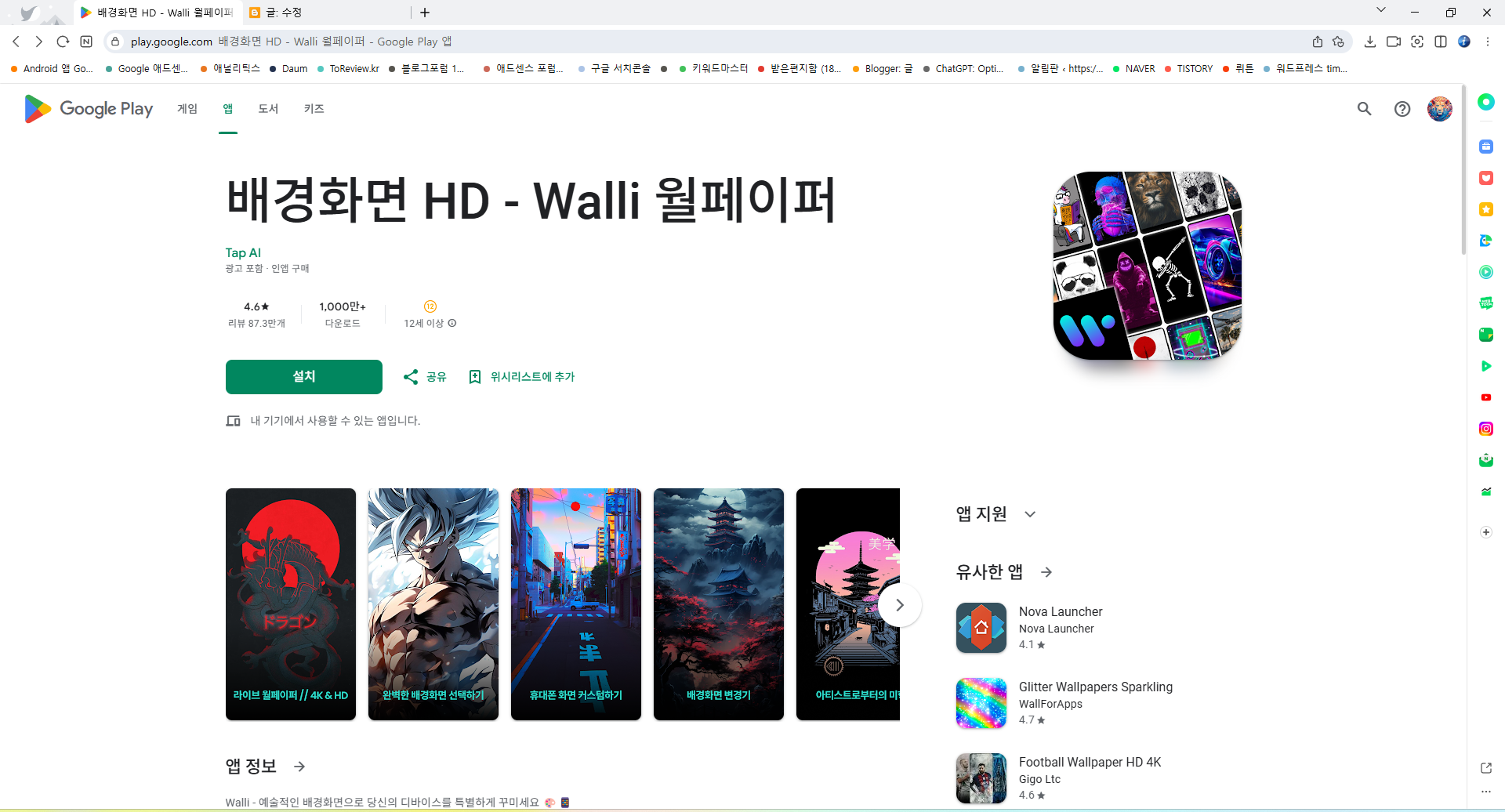
Task: Open a new browser tab with plus button
Action: pyautogui.click(x=425, y=13)
